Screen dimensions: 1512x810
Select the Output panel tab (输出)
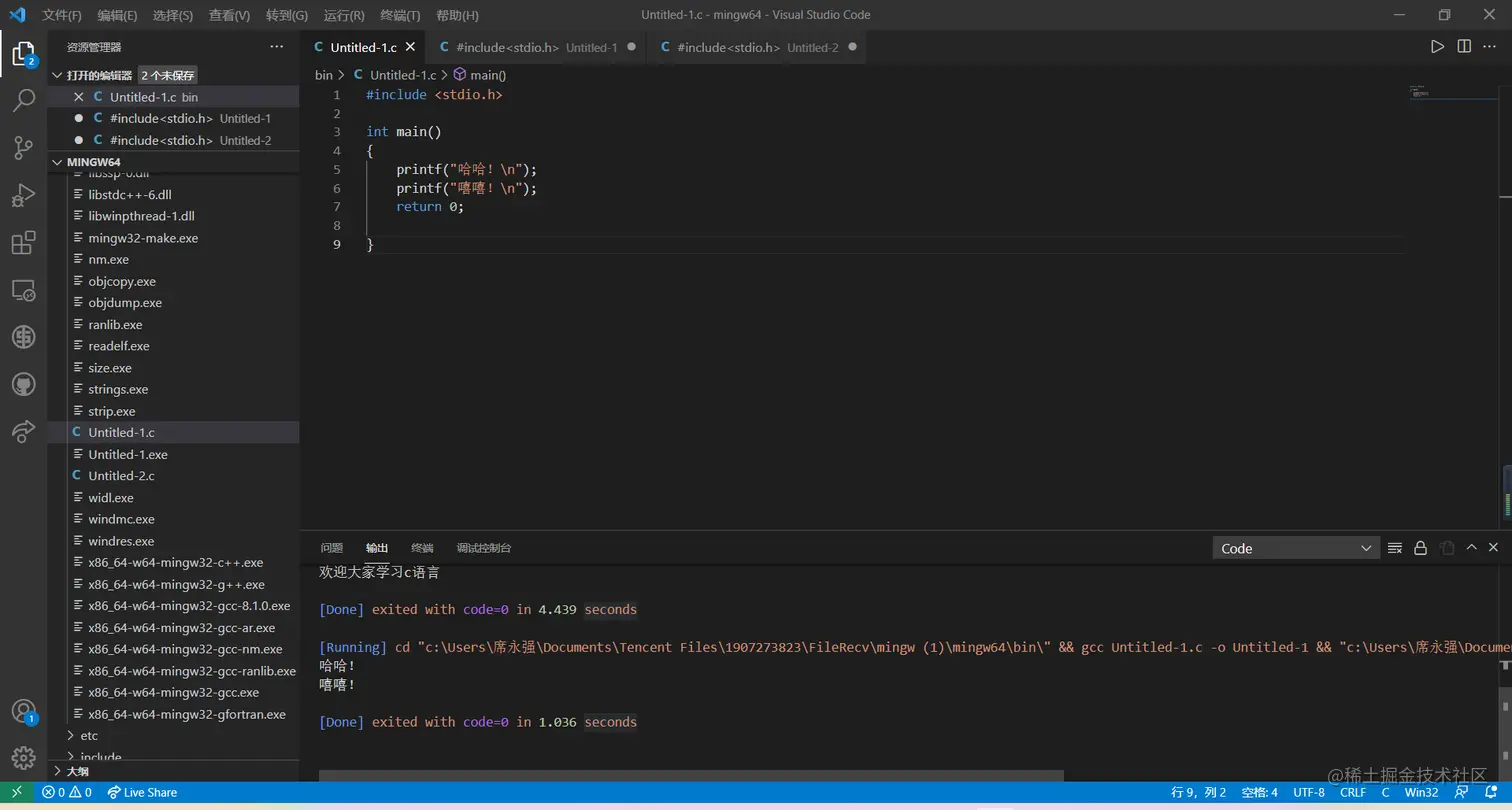[x=377, y=548]
